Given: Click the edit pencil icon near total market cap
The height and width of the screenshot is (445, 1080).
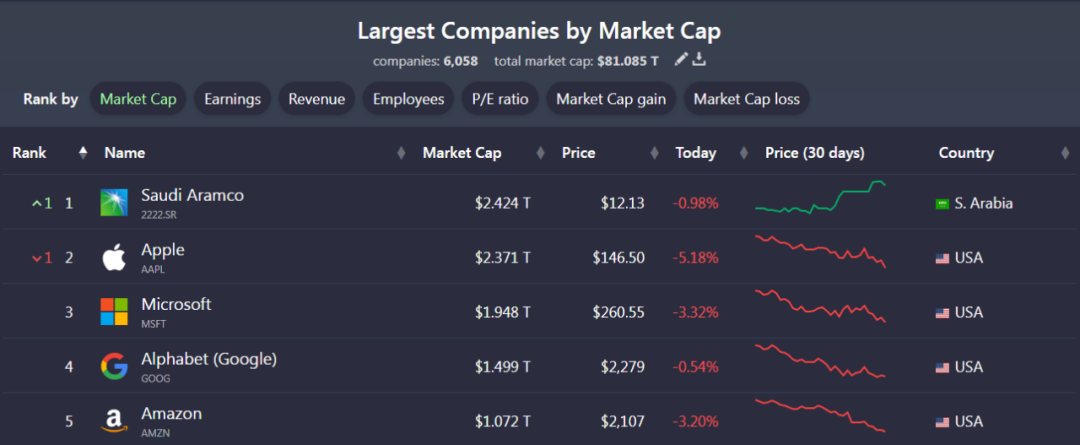Looking at the screenshot, I should coord(682,60).
